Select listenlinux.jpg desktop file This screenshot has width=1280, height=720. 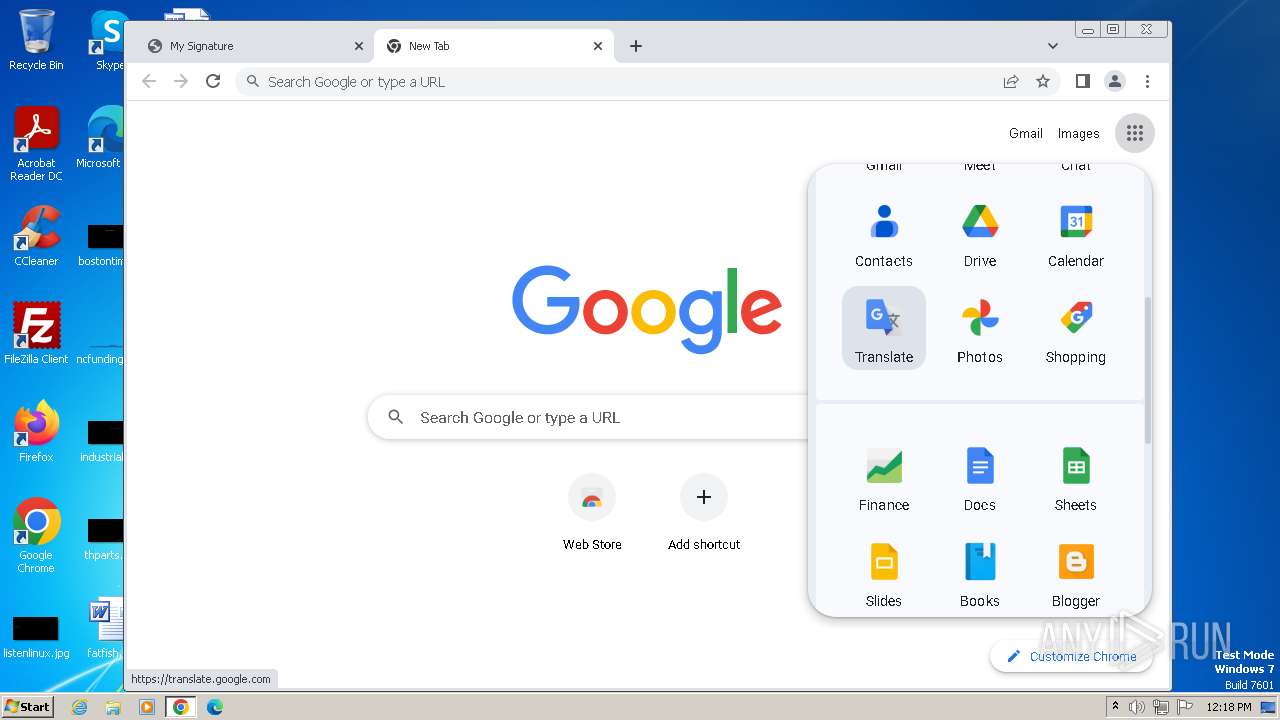pos(36,637)
